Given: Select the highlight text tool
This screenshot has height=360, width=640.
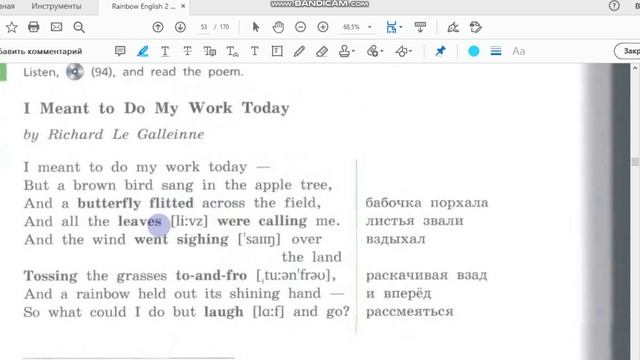Looking at the screenshot, I should pos(142,51).
